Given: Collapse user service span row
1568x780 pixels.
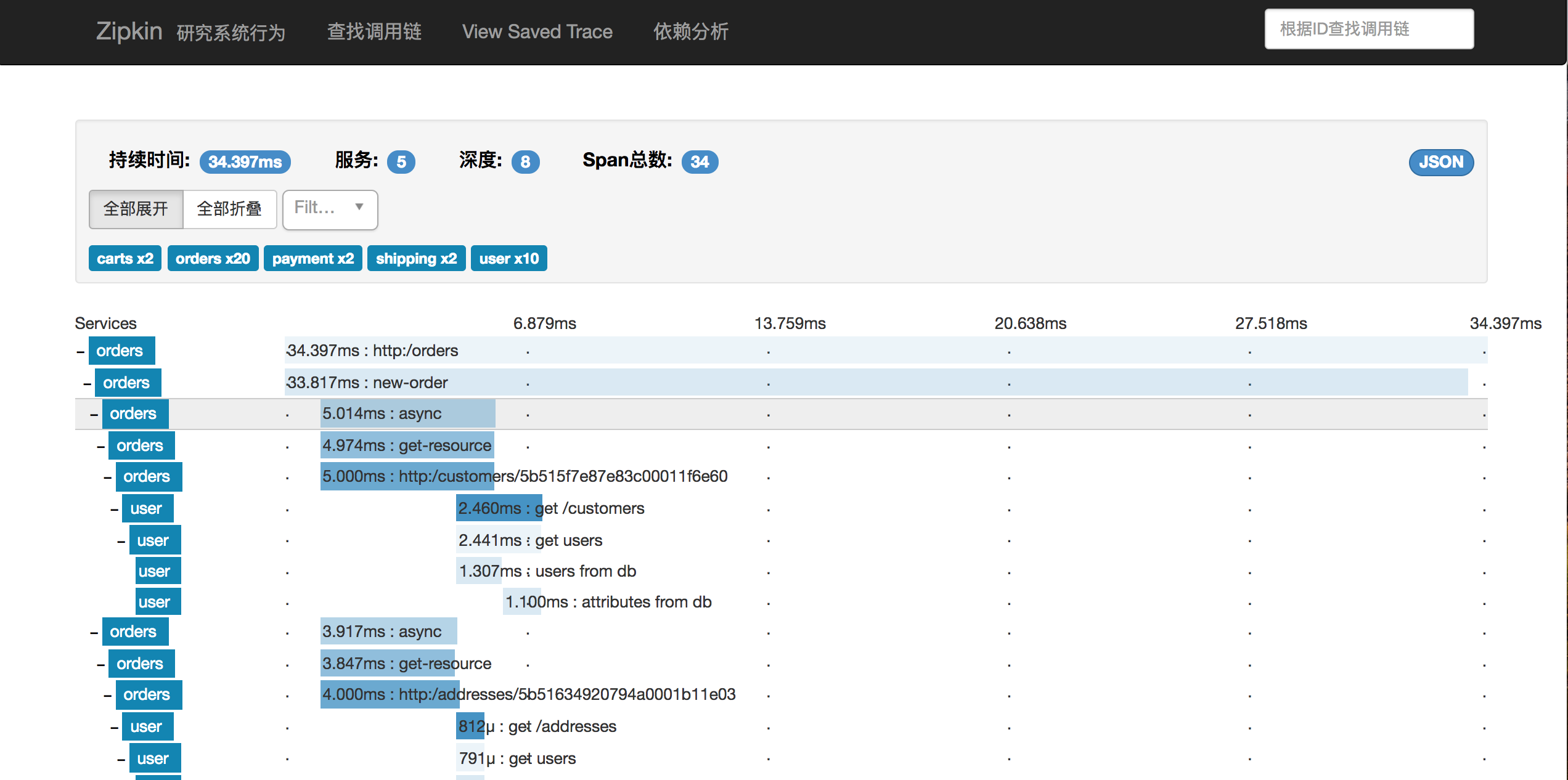Looking at the screenshot, I should (x=113, y=508).
